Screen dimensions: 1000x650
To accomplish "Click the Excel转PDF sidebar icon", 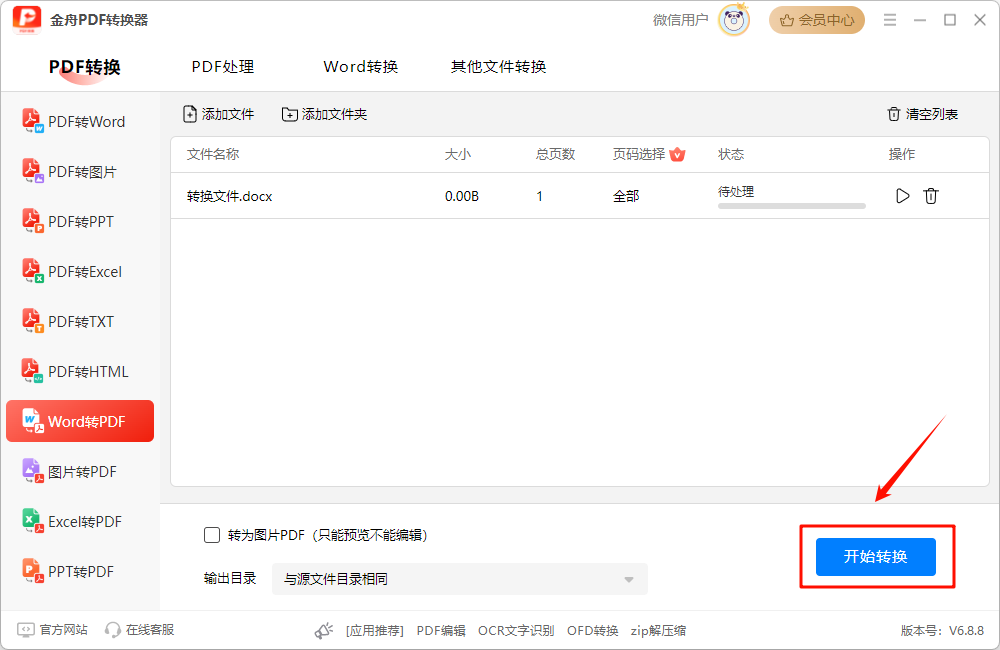I will (x=32, y=521).
